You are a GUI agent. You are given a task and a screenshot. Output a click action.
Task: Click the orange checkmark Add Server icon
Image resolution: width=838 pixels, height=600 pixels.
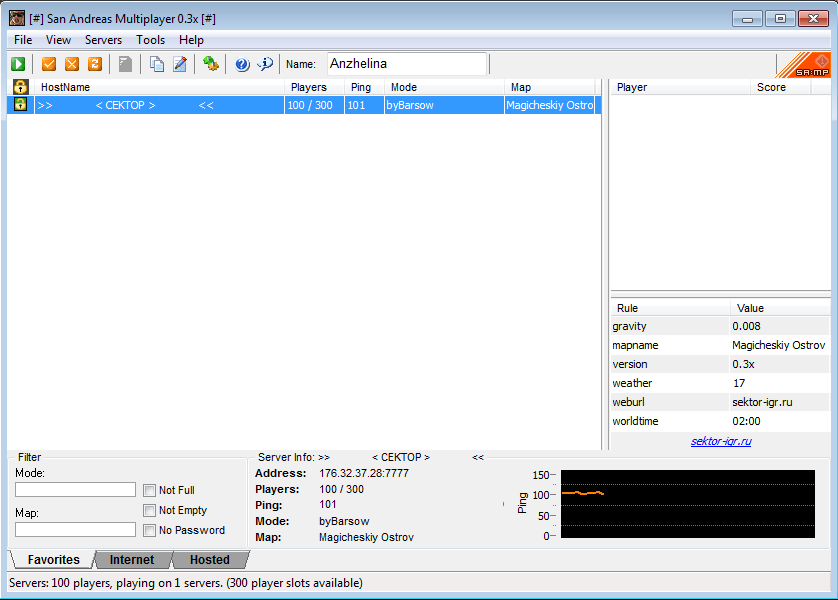49,64
